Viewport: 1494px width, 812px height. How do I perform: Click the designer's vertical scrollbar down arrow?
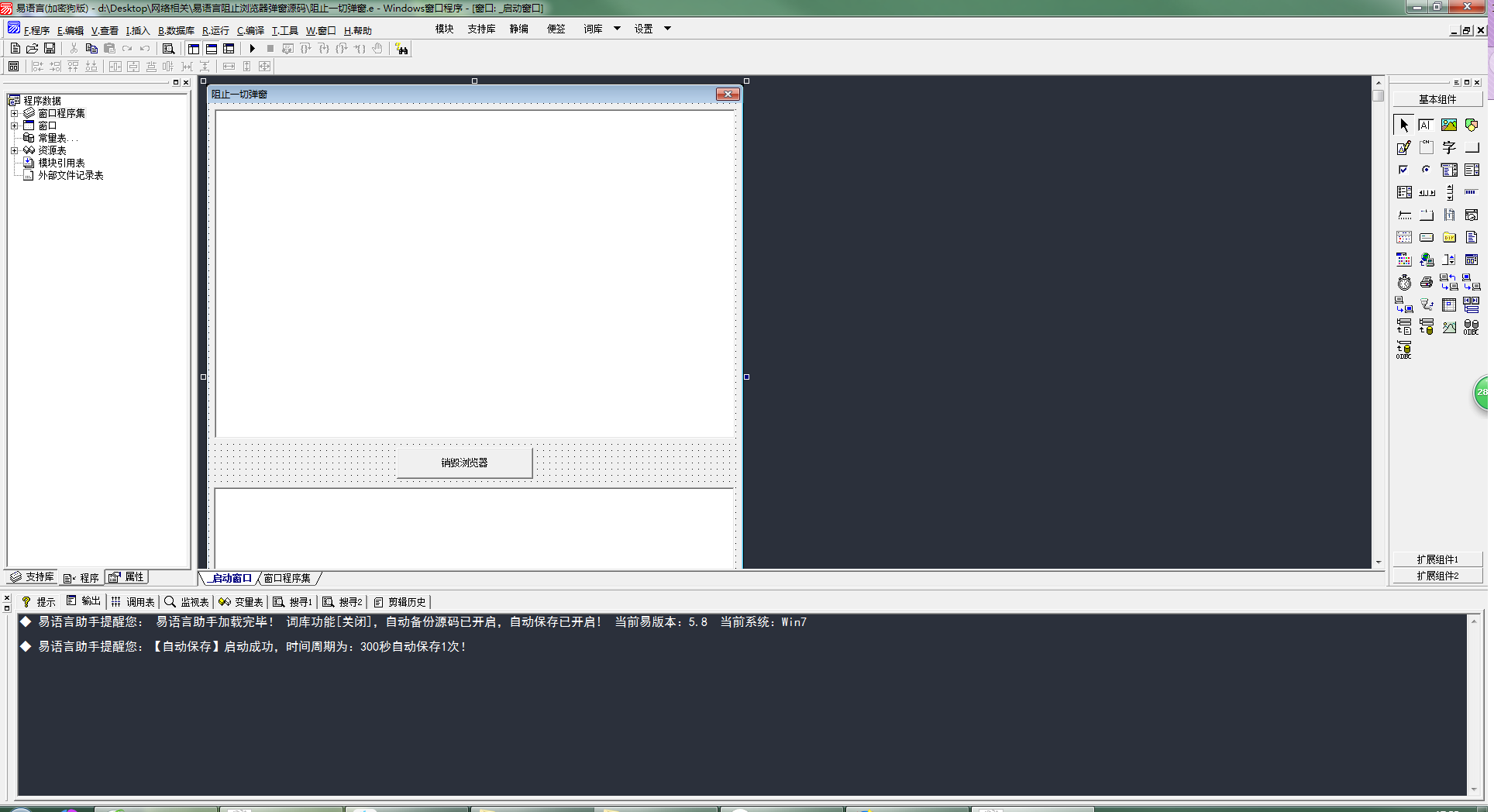click(x=1378, y=563)
